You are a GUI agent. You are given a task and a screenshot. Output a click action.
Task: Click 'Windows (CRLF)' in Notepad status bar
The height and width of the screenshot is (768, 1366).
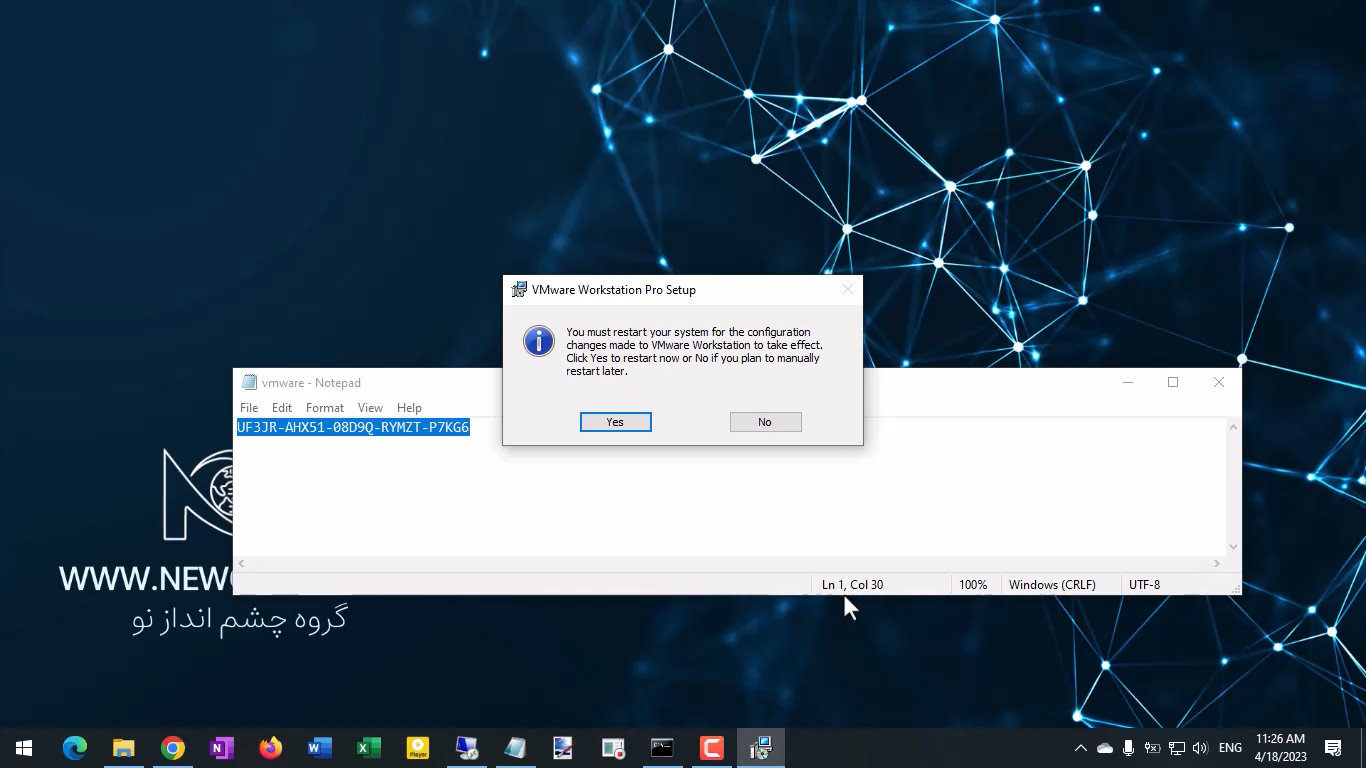(1052, 584)
